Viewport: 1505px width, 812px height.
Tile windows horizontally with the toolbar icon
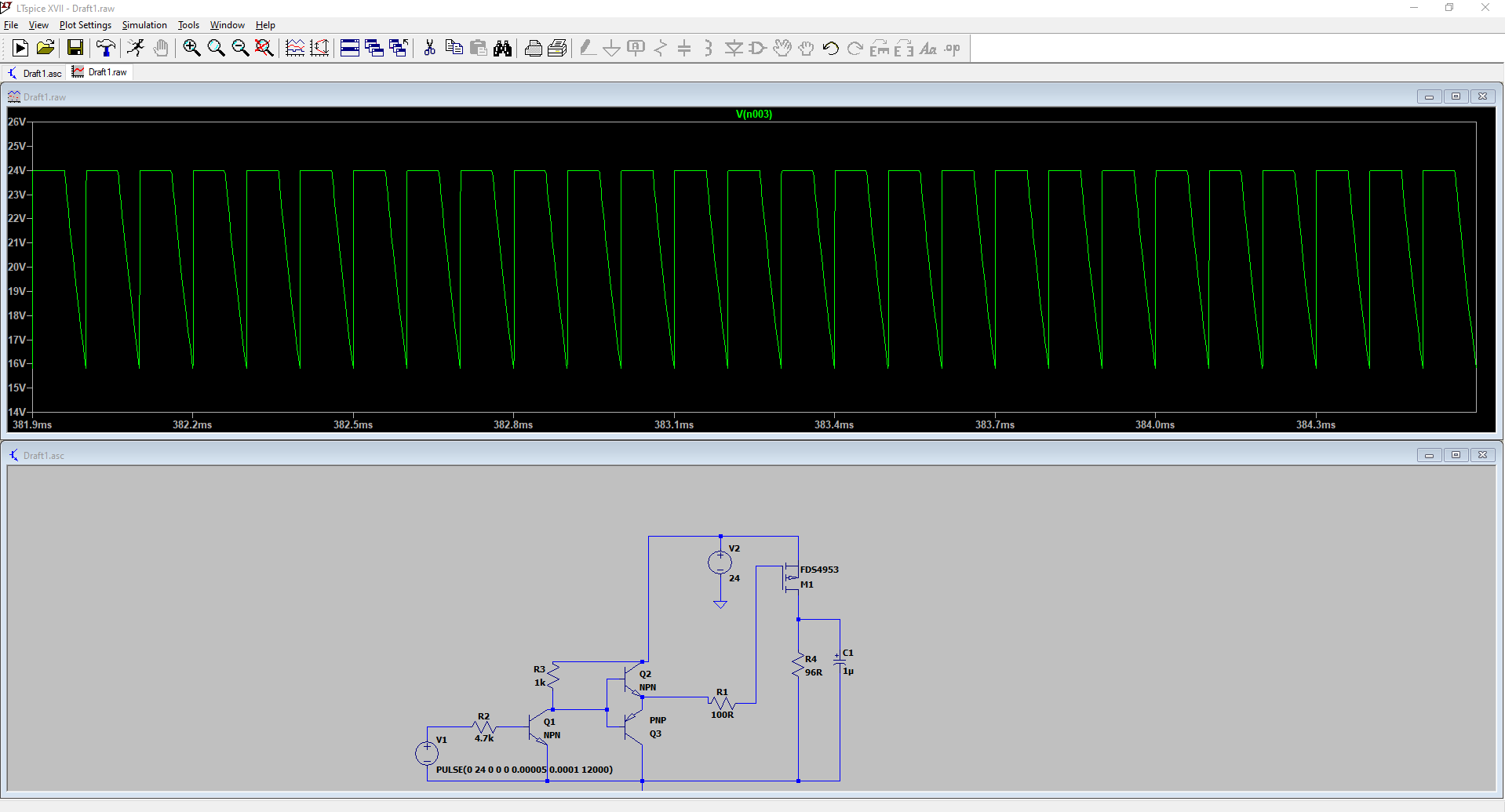(350, 49)
